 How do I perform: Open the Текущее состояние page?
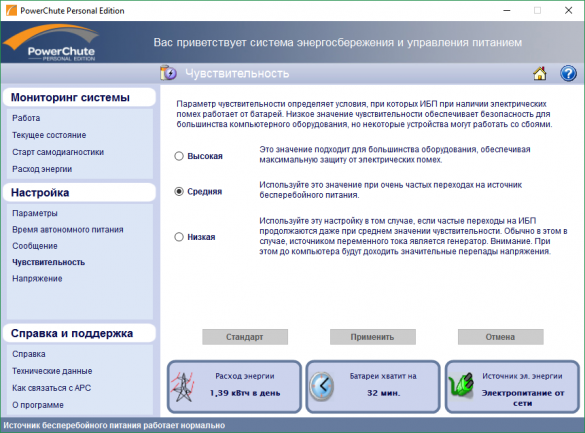tap(49, 135)
